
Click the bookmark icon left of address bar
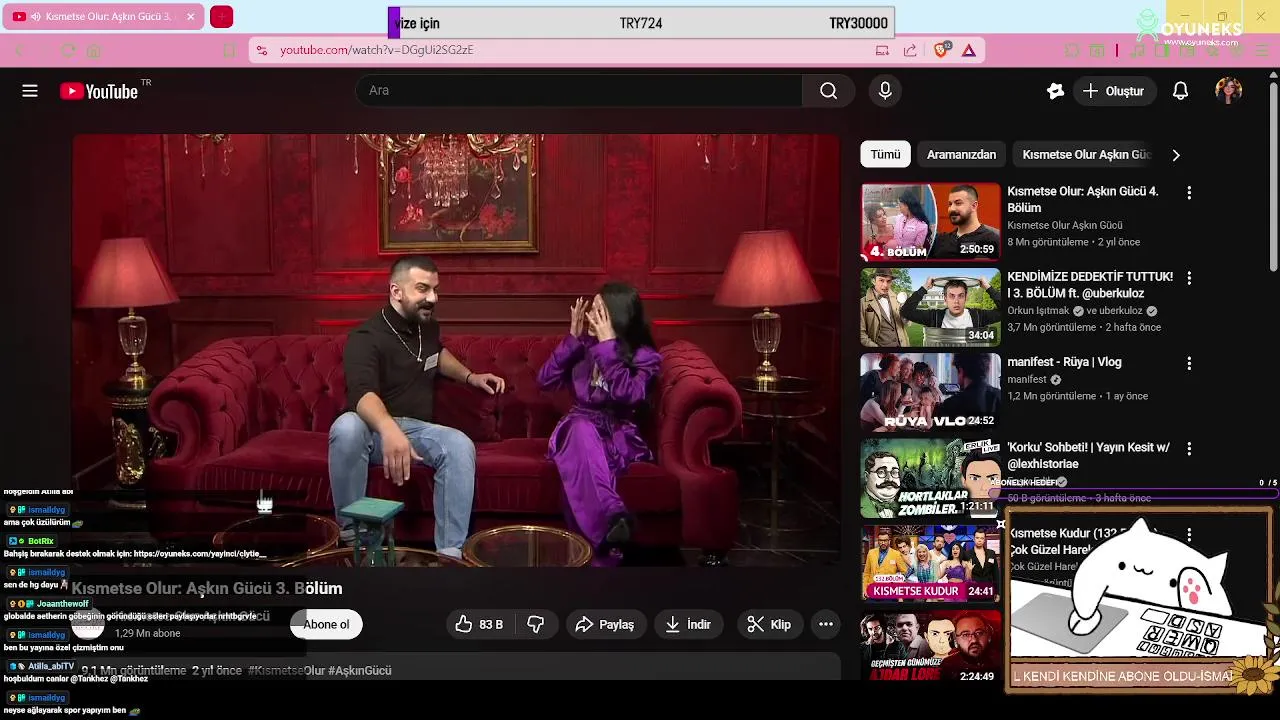pyautogui.click(x=229, y=50)
